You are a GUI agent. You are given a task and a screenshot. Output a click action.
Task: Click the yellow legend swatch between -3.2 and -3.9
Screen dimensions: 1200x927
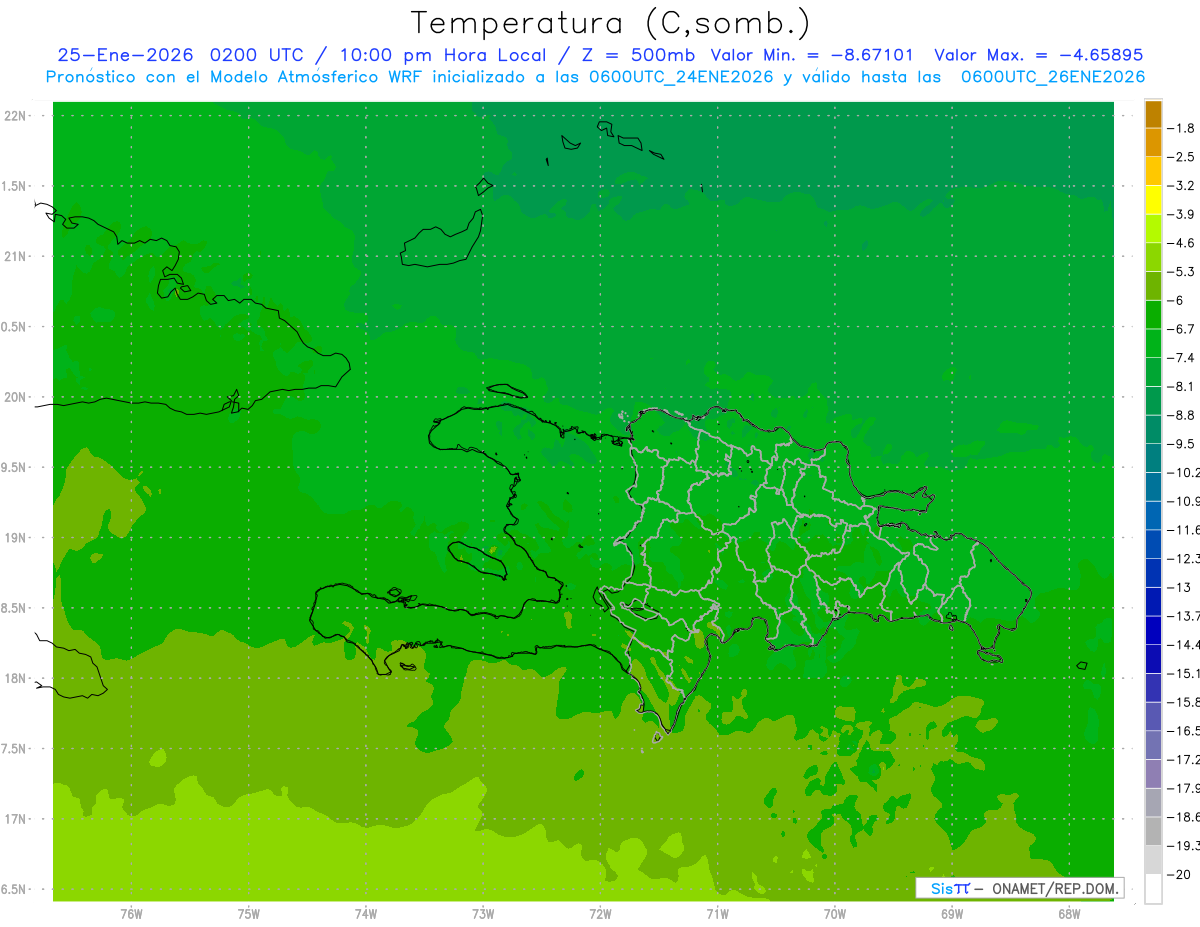[1153, 200]
